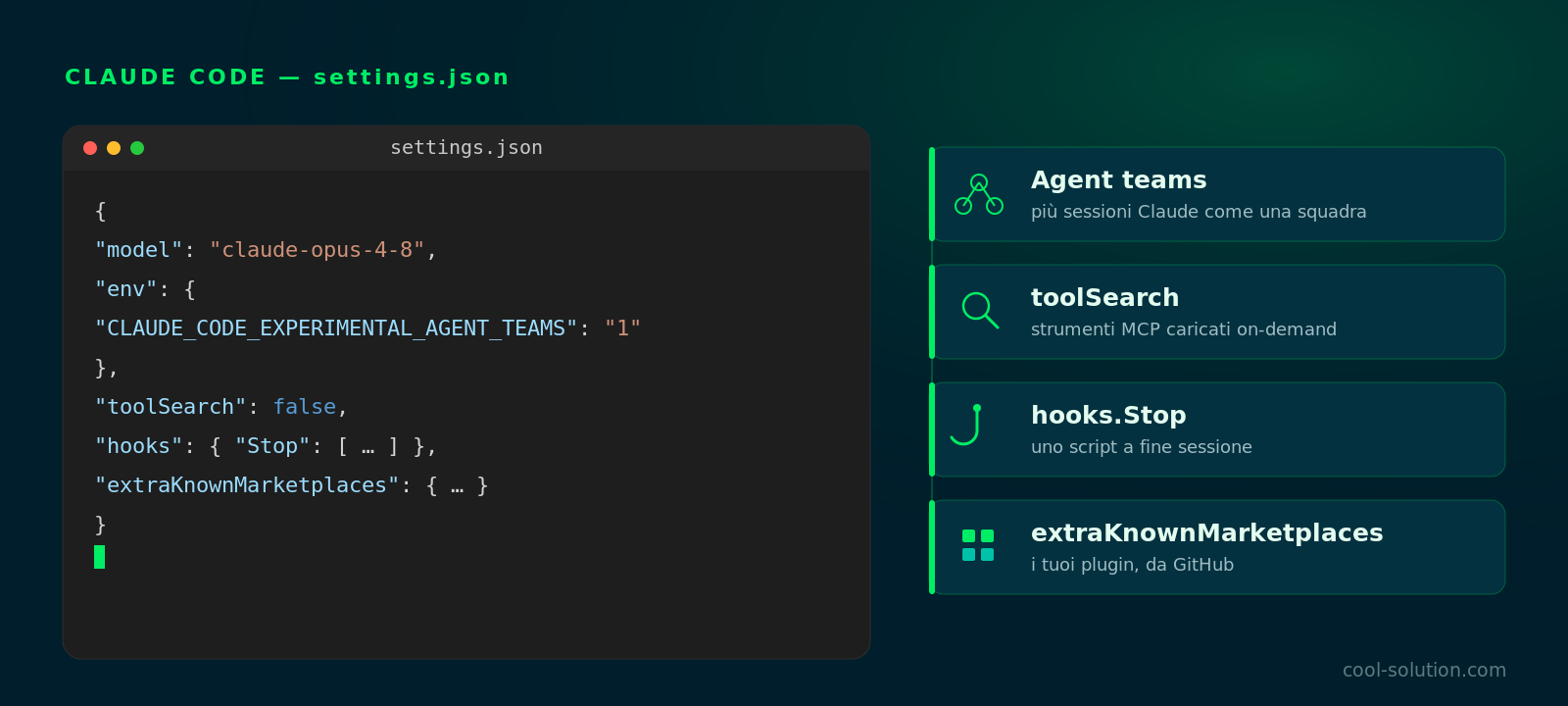Click the closing brace on last code line
The image size is (1568, 706).
tap(100, 525)
